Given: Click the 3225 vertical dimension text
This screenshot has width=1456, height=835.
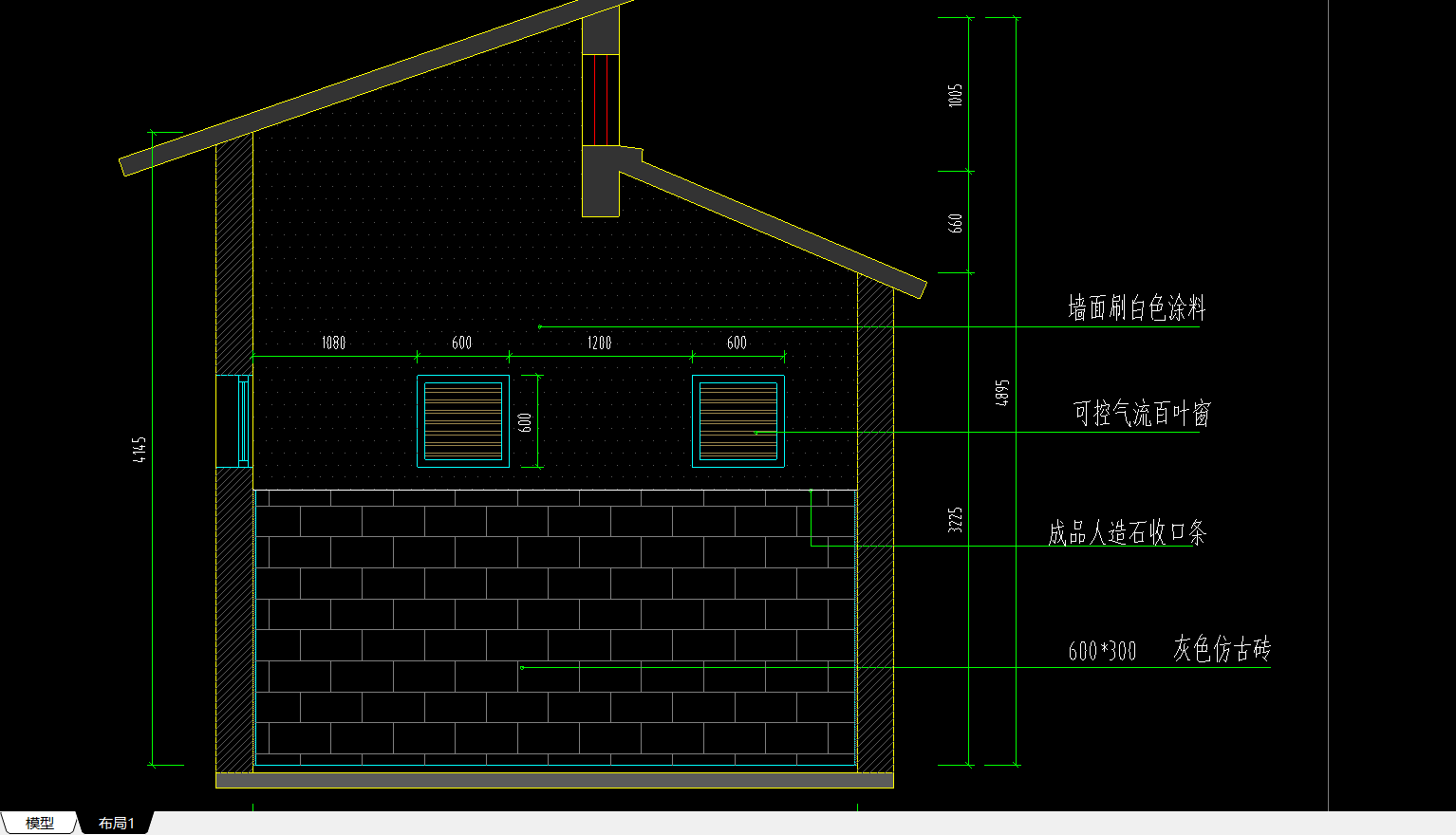Looking at the screenshot, I should [x=956, y=519].
